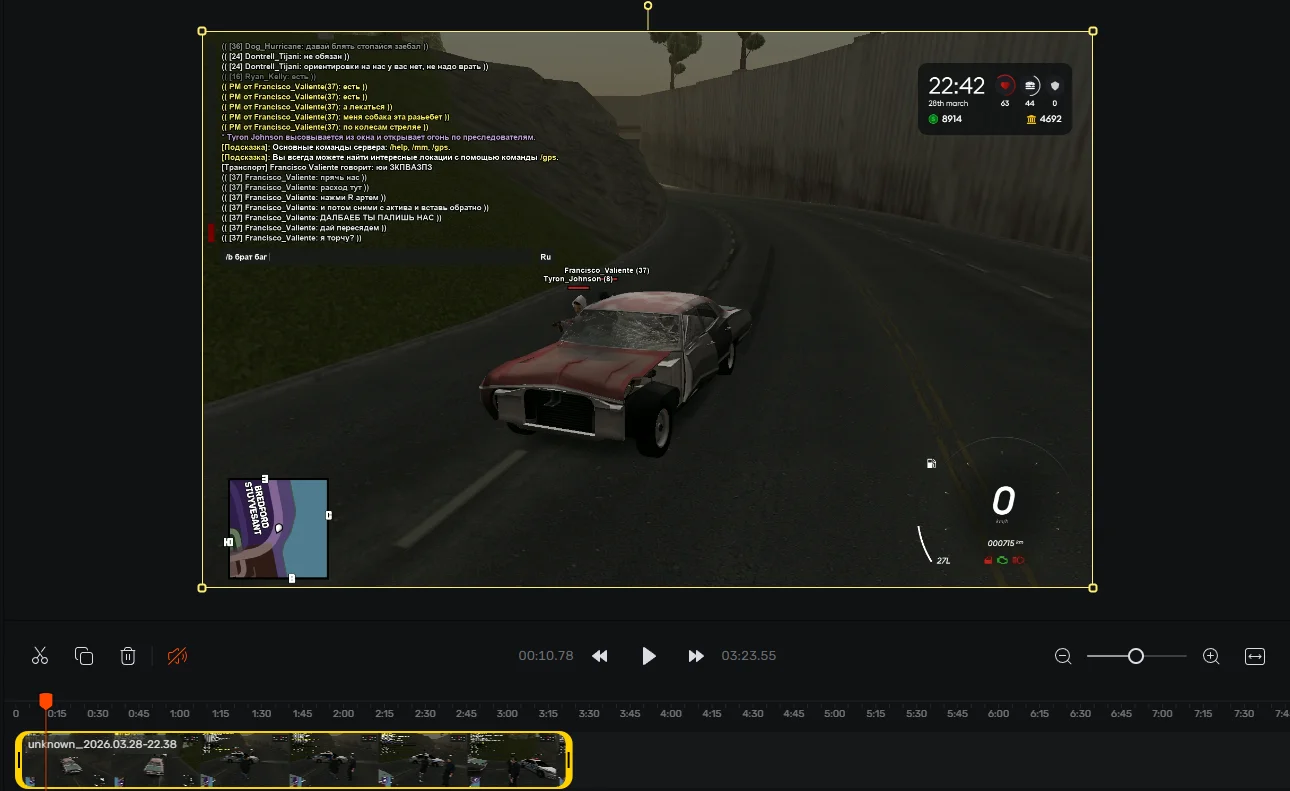Play the video preview

[x=648, y=656]
